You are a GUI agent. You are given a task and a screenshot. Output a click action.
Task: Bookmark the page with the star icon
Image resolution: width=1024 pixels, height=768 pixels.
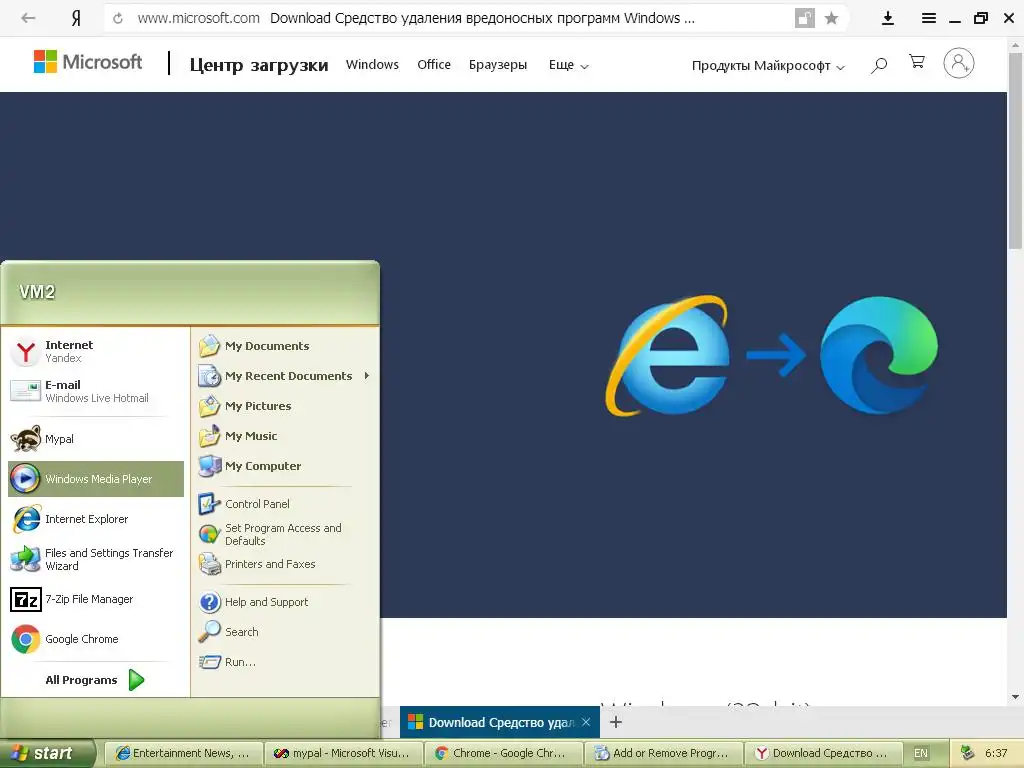(x=831, y=18)
